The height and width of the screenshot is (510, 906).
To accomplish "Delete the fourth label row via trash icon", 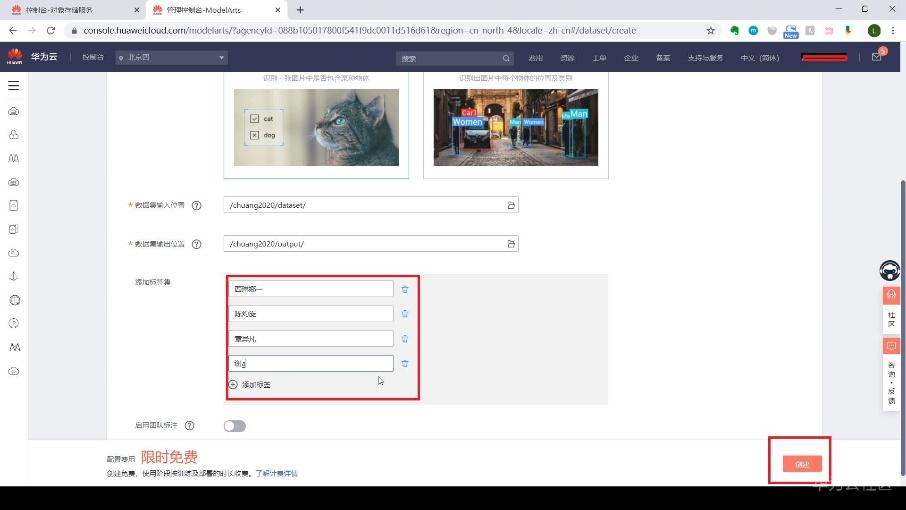I will [405, 364].
